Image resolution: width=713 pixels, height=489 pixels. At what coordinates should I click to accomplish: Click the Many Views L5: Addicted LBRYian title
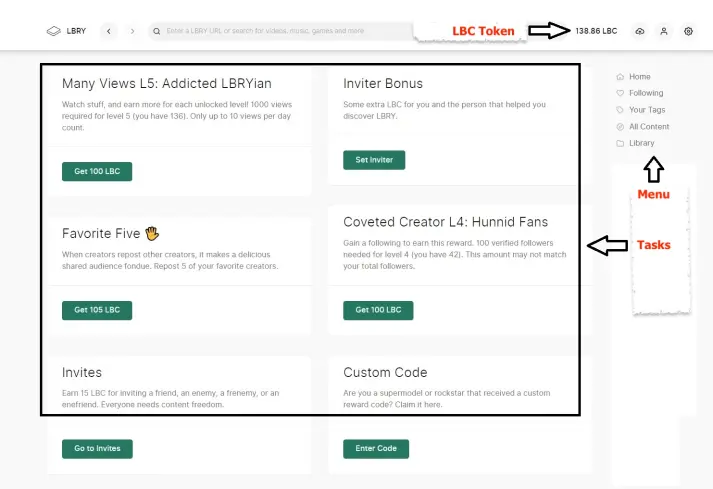point(167,84)
